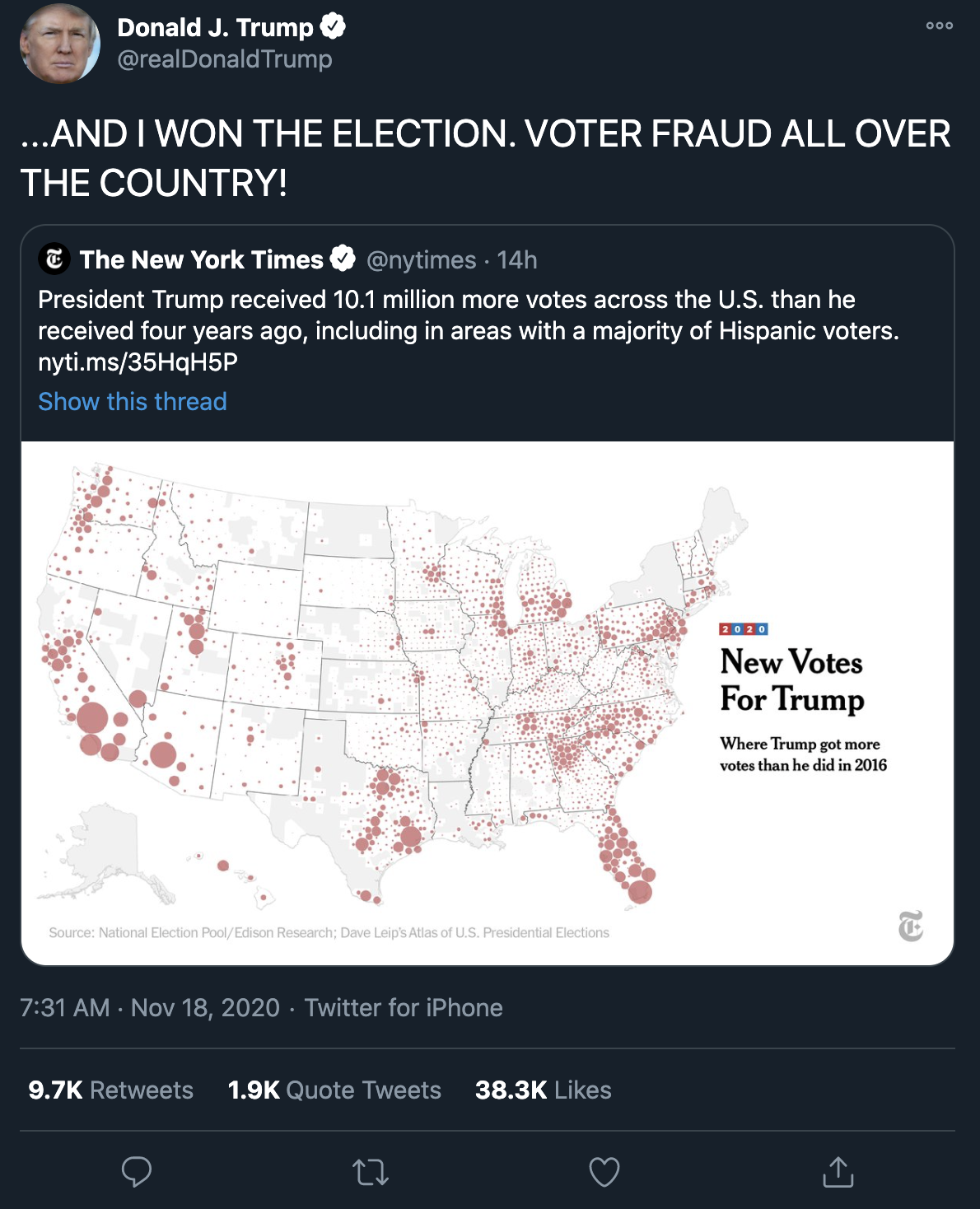Image resolution: width=980 pixels, height=1209 pixels.
Task: Click Show this thread link
Action: (133, 401)
